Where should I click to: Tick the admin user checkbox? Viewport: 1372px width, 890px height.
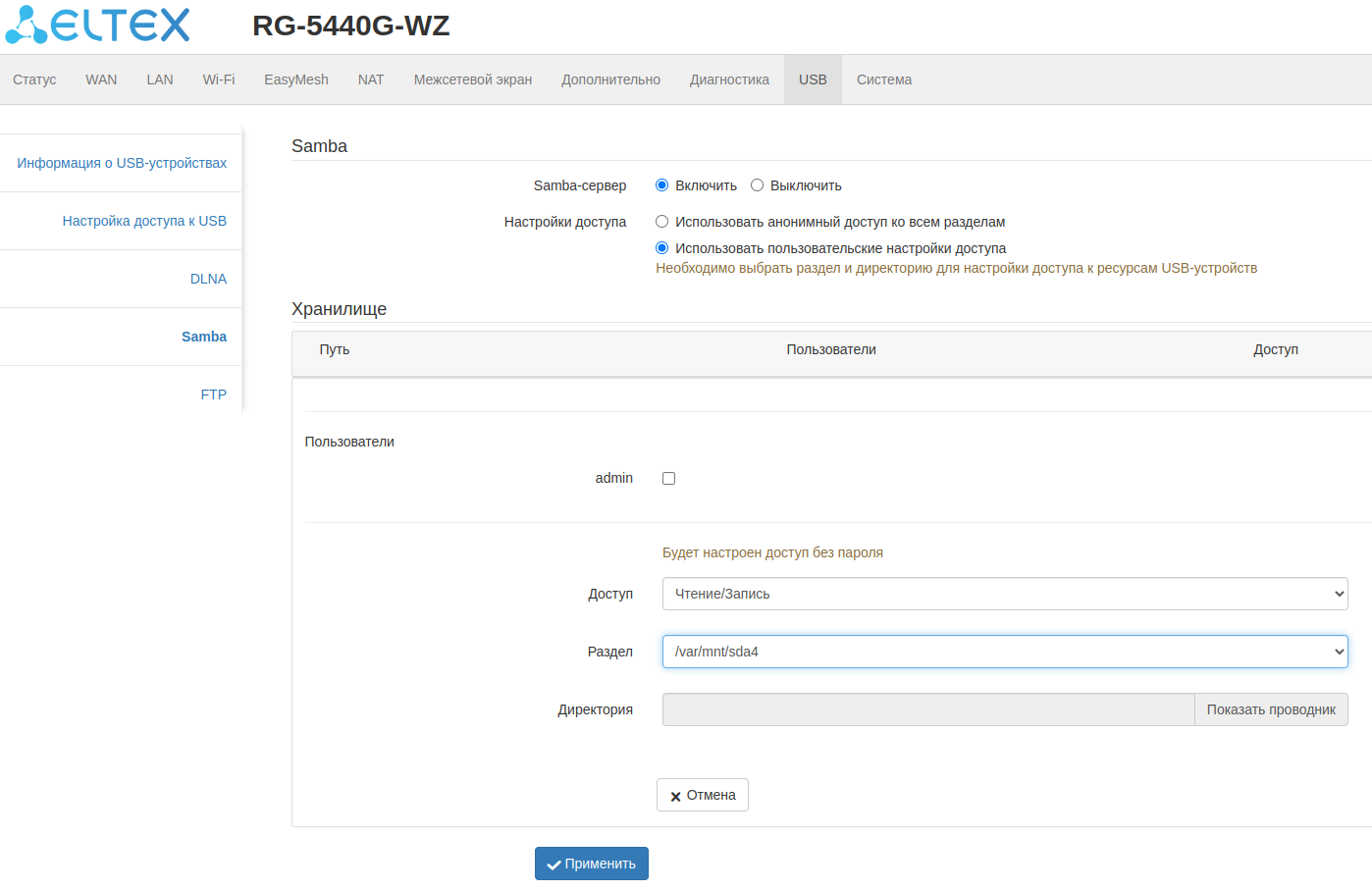click(669, 479)
